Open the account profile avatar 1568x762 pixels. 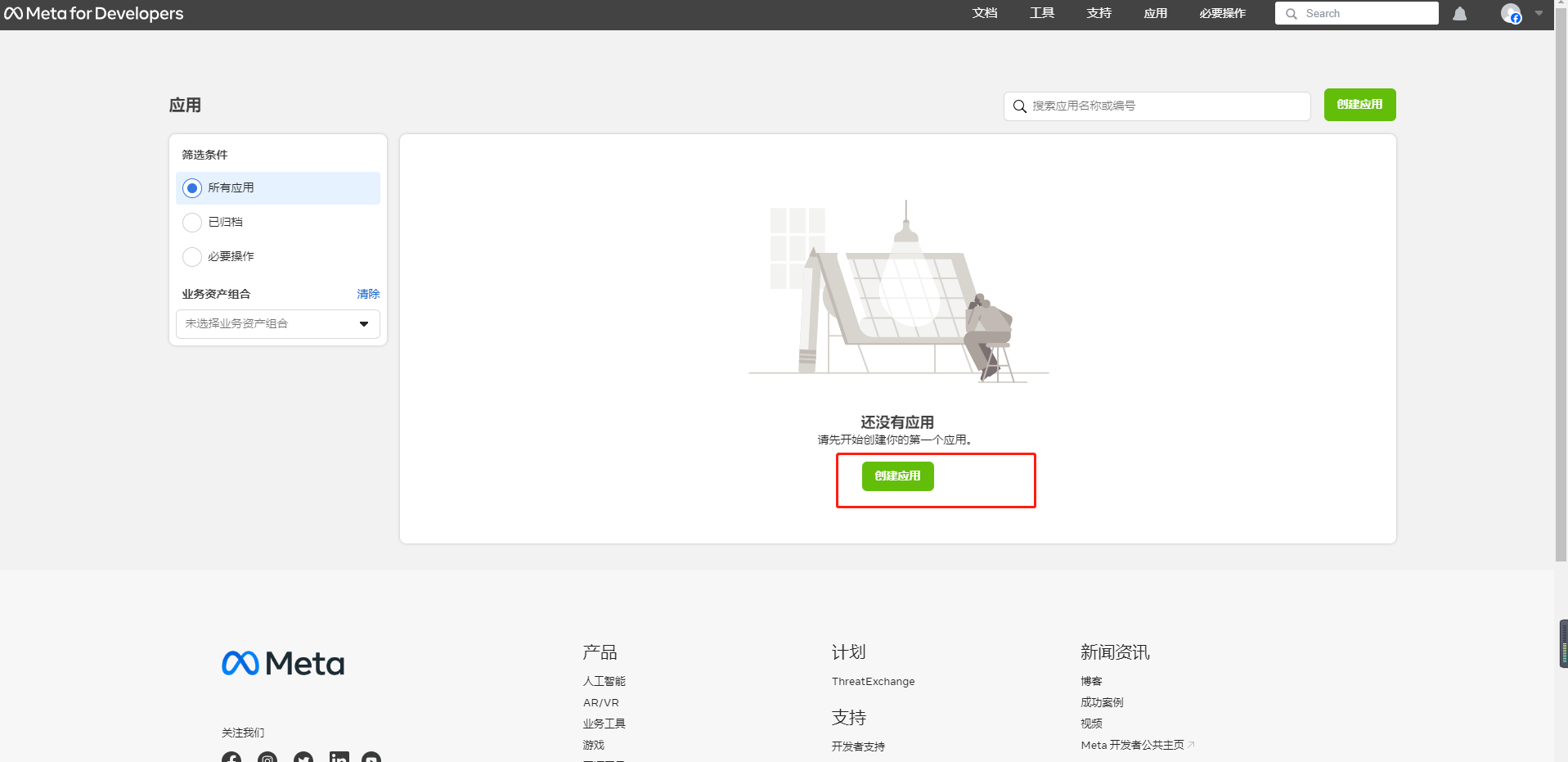click(1511, 14)
